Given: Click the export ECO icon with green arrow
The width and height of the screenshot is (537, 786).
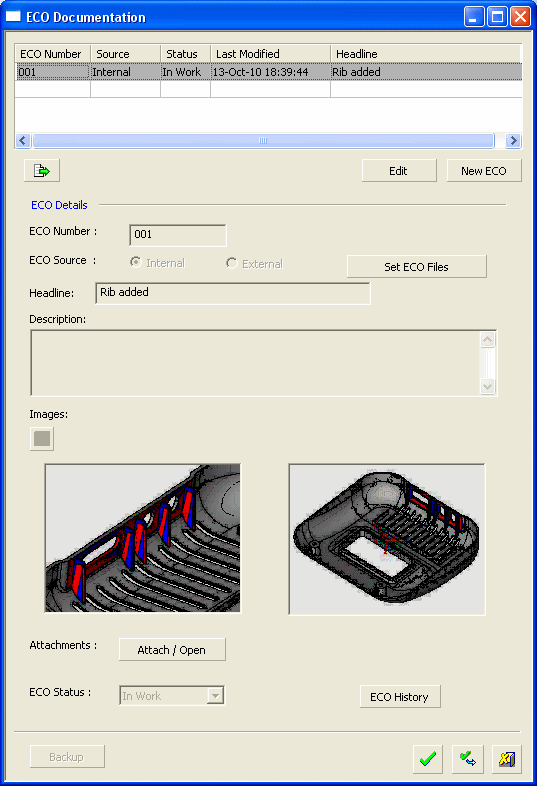Looking at the screenshot, I should 42,171.
